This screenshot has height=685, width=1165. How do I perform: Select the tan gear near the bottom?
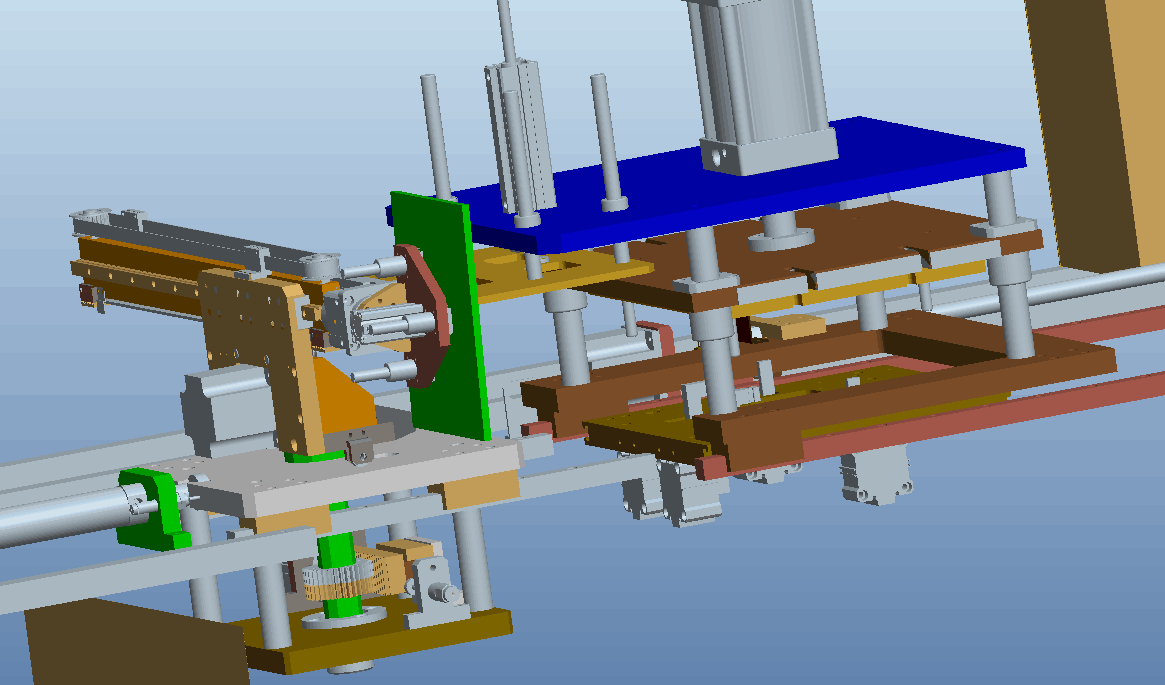point(338,581)
